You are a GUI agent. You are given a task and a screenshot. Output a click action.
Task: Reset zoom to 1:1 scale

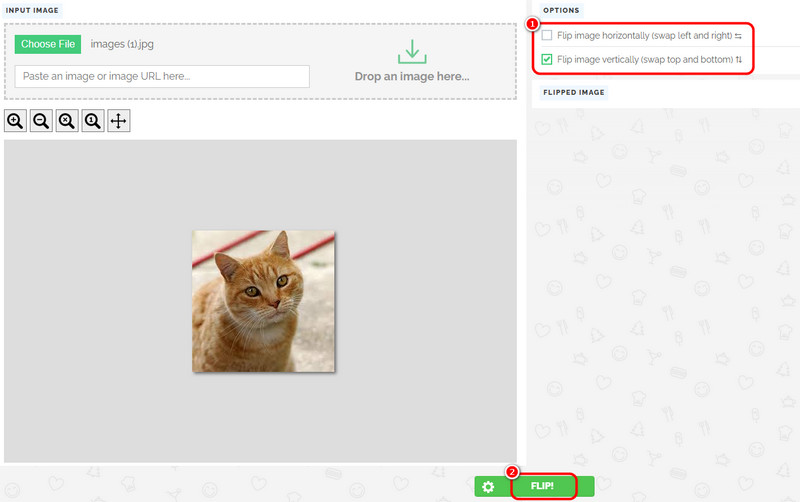(93, 121)
